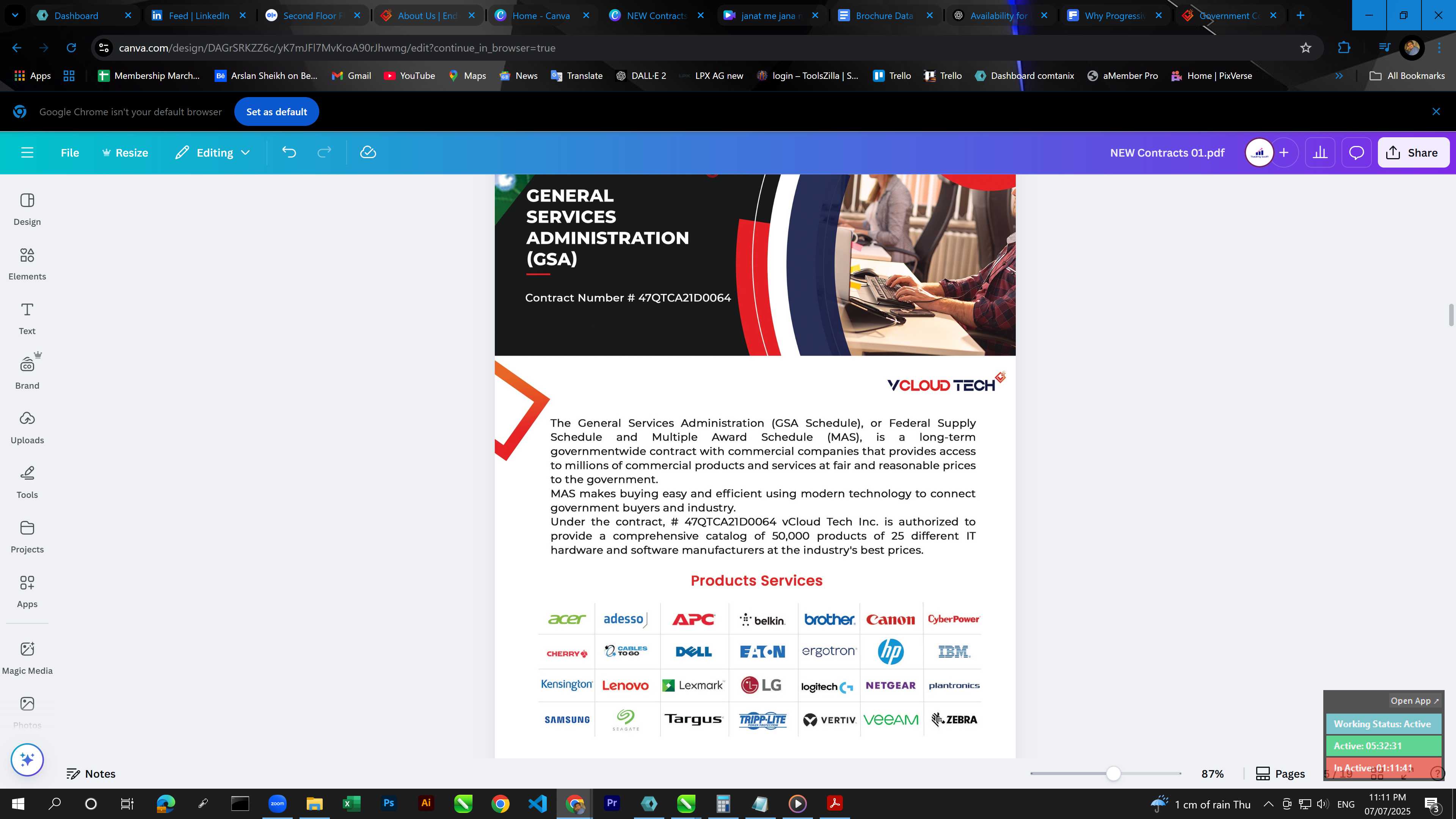1456x819 pixels.
Task: Click the team profile avatar in header
Action: pyautogui.click(x=1259, y=152)
